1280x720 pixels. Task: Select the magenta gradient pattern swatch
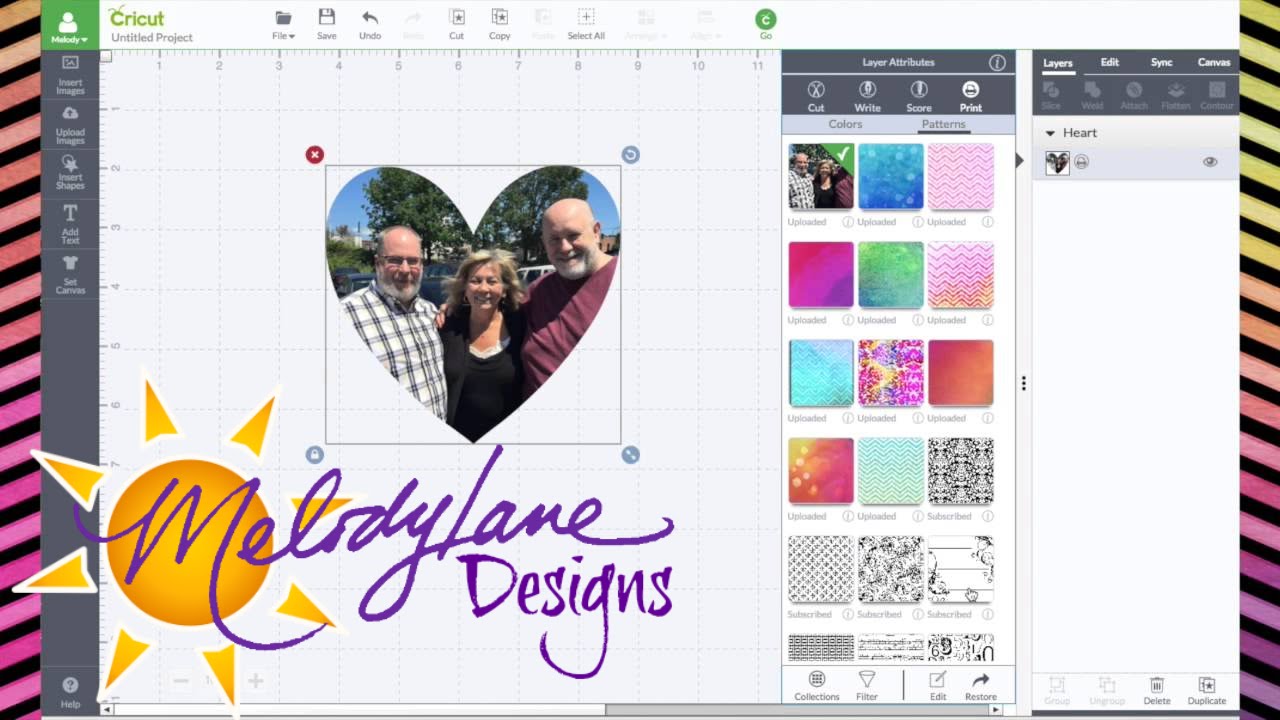click(821, 274)
